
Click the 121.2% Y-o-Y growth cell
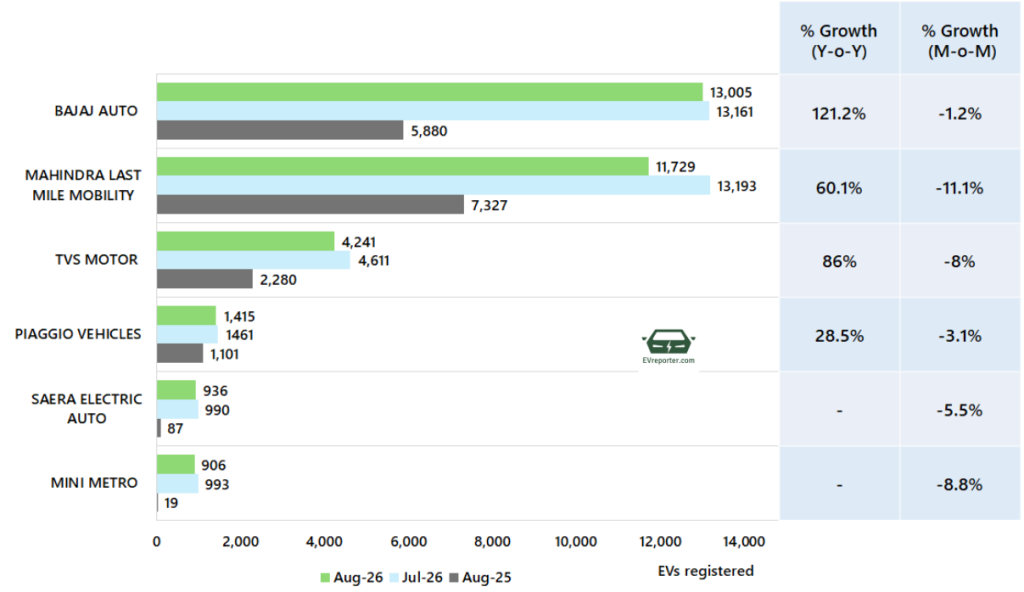pyautogui.click(x=839, y=114)
